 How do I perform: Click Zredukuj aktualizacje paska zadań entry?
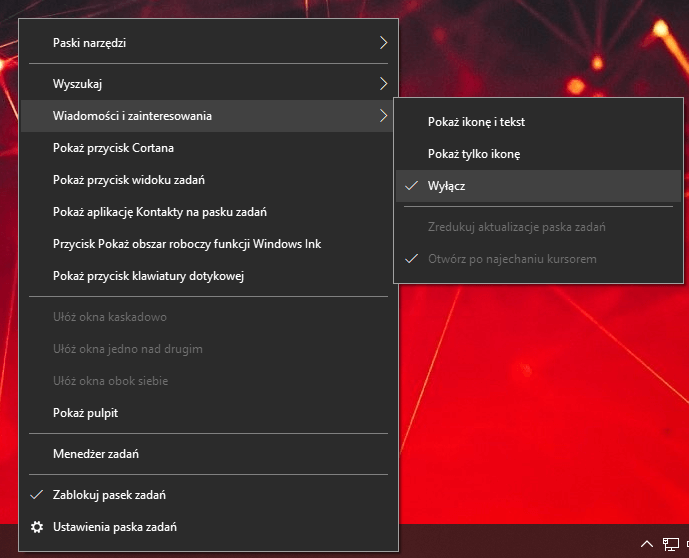(538, 227)
